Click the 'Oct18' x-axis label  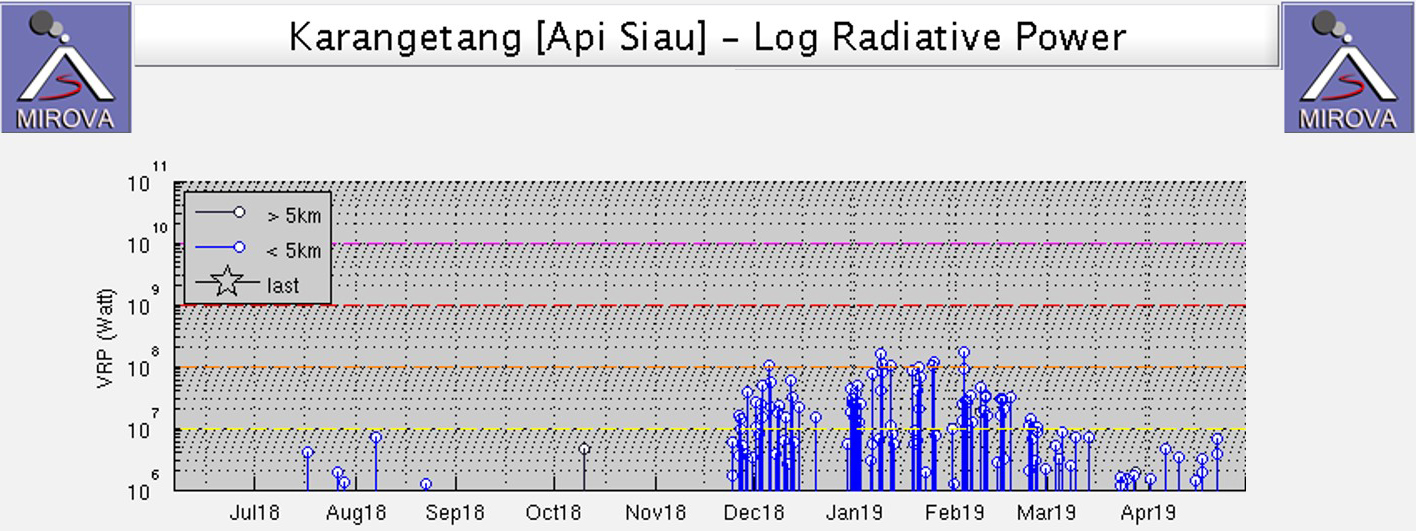[553, 513]
